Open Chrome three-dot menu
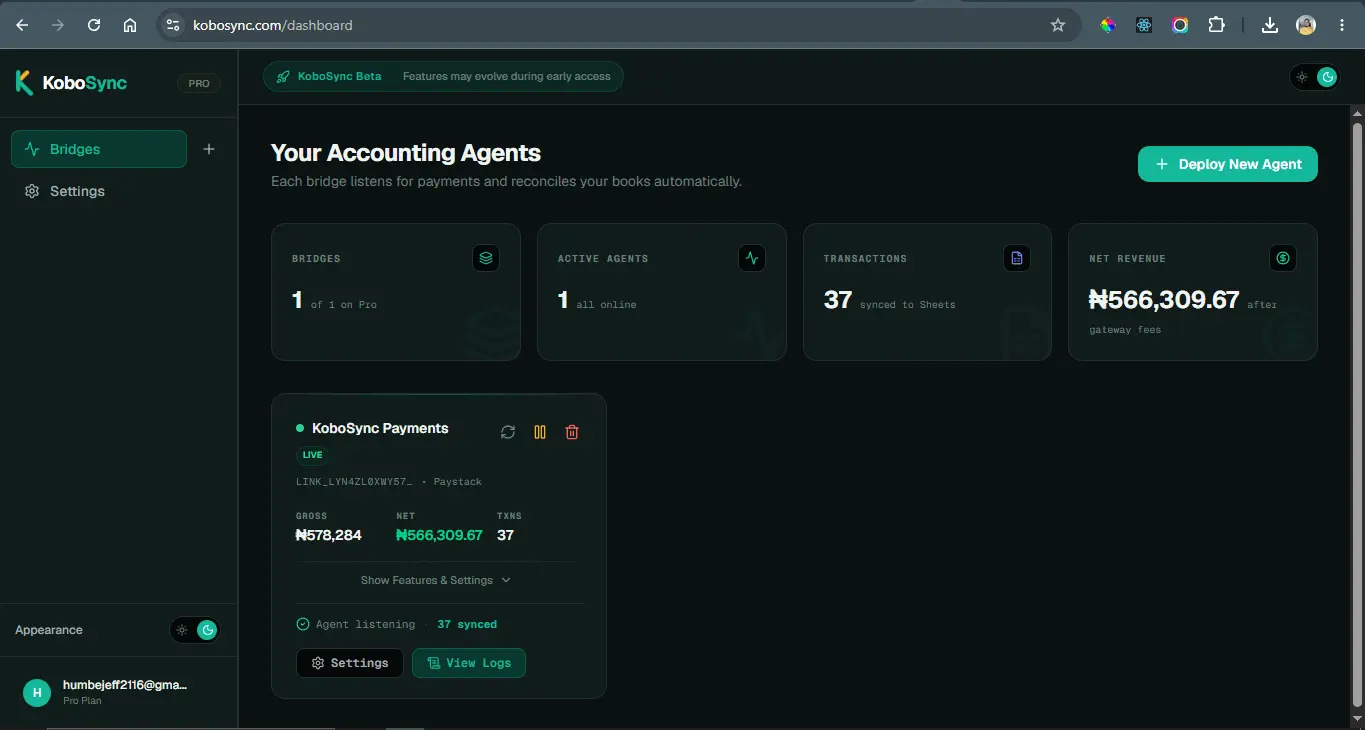The height and width of the screenshot is (730, 1365). tap(1341, 25)
